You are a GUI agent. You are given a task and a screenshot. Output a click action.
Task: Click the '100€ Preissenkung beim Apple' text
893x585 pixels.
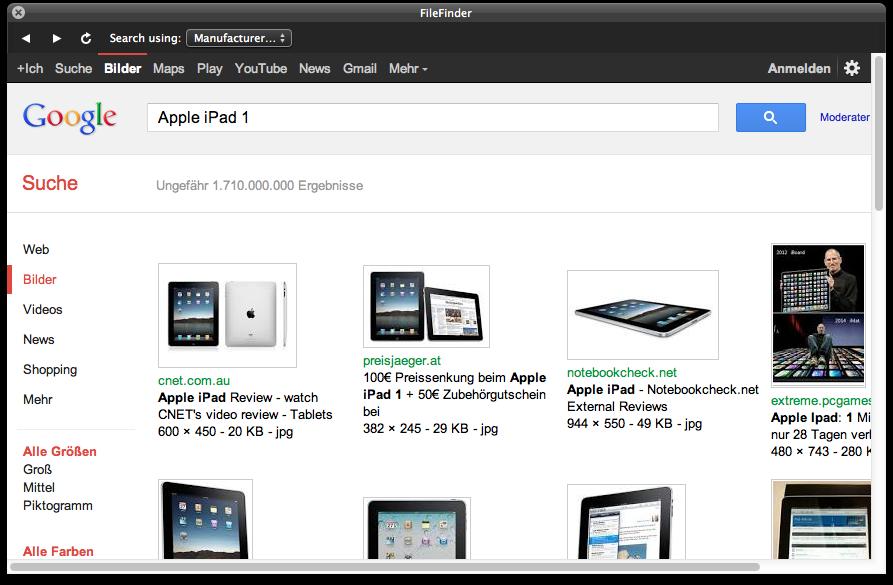pyautogui.click(x=454, y=378)
